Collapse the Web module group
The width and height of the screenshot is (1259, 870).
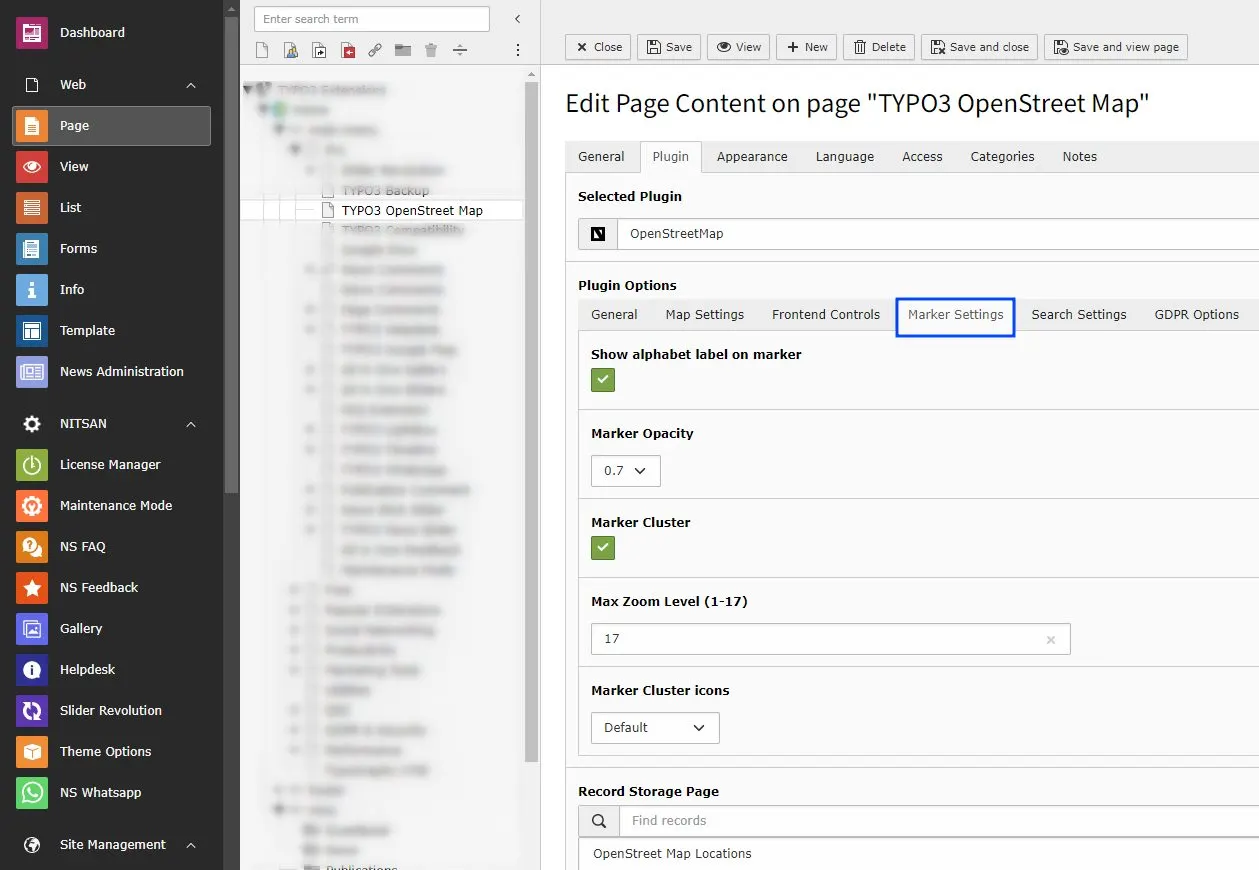point(191,85)
